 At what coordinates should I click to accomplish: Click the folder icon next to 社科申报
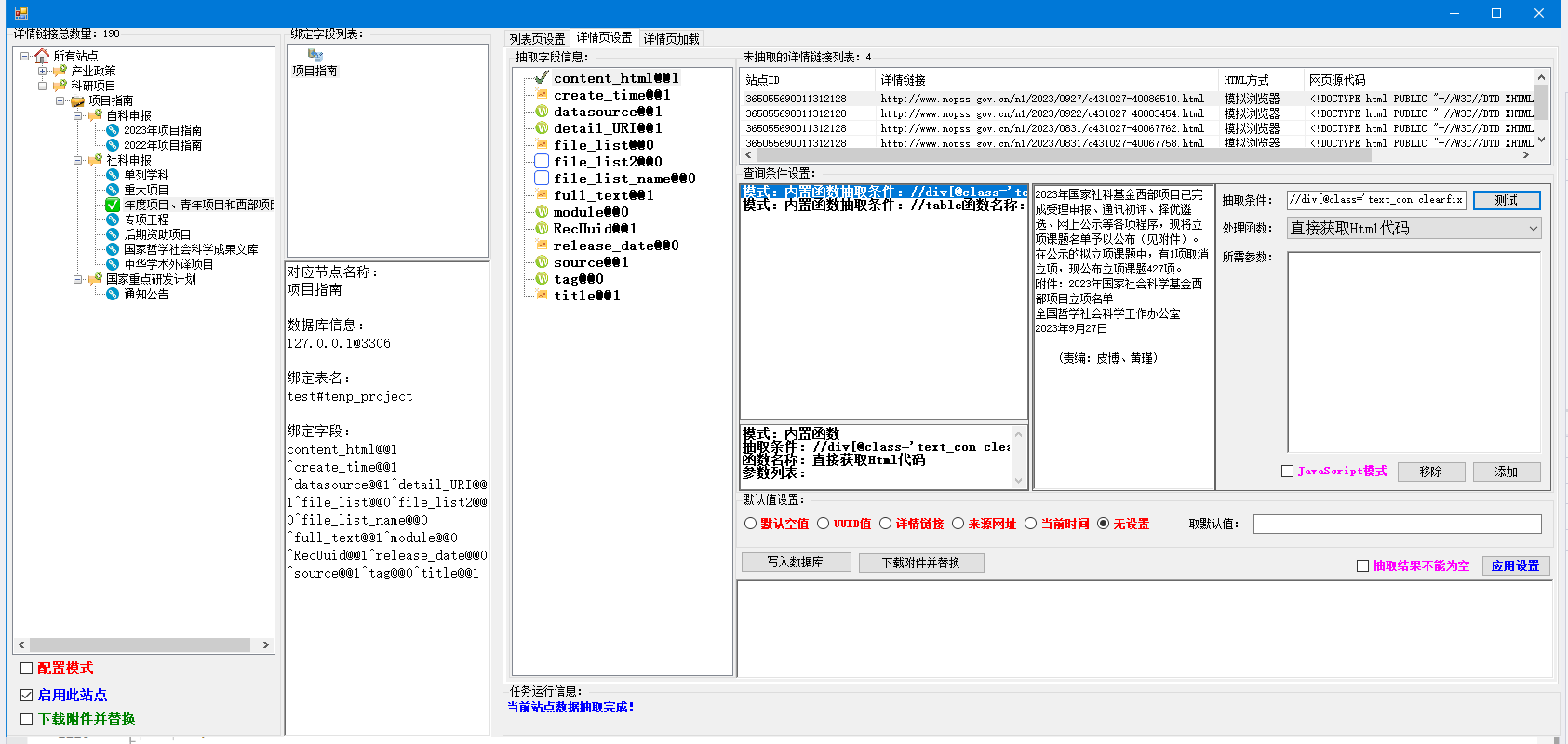[95, 160]
